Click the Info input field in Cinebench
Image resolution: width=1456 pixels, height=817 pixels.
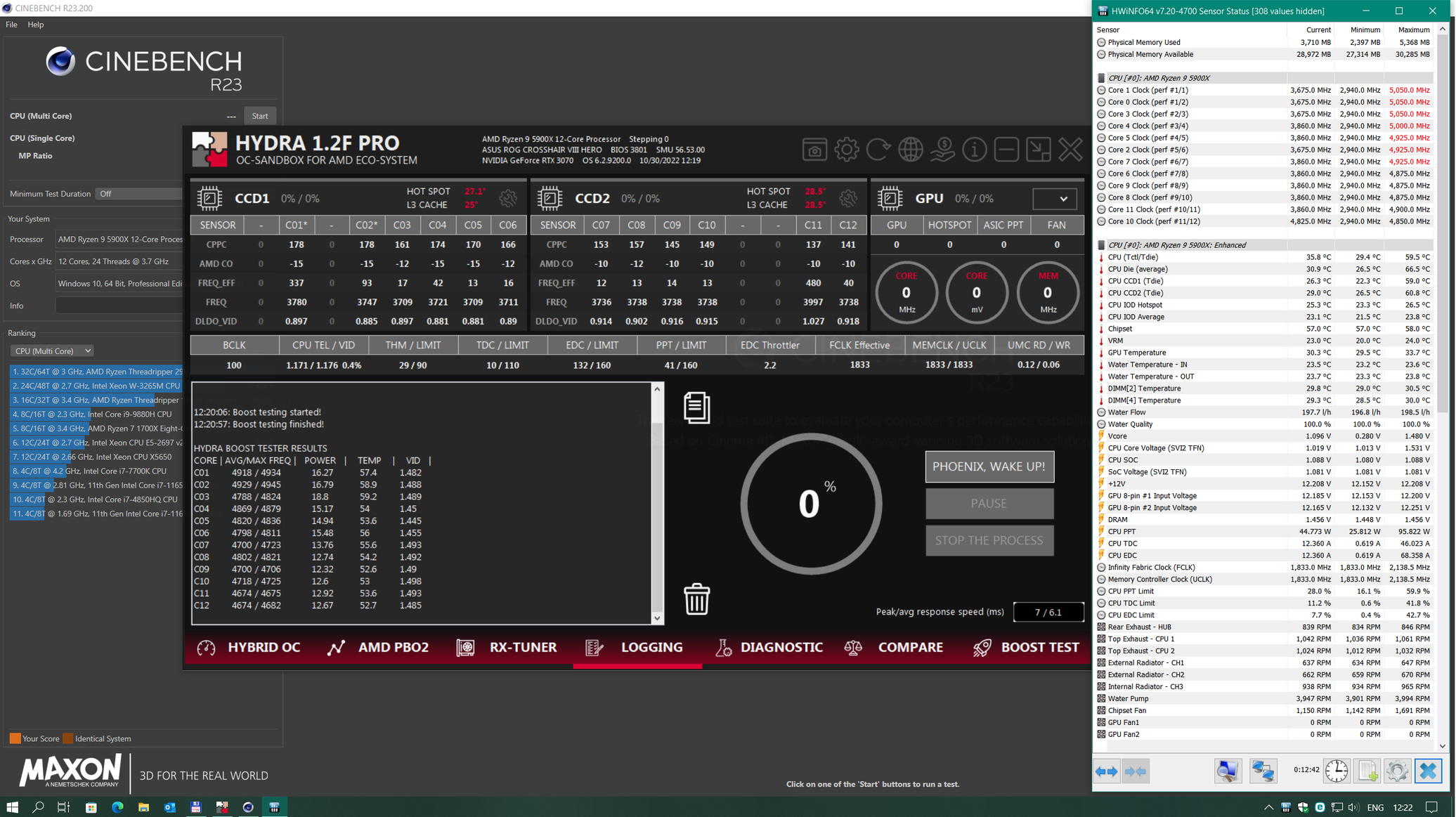(119, 306)
